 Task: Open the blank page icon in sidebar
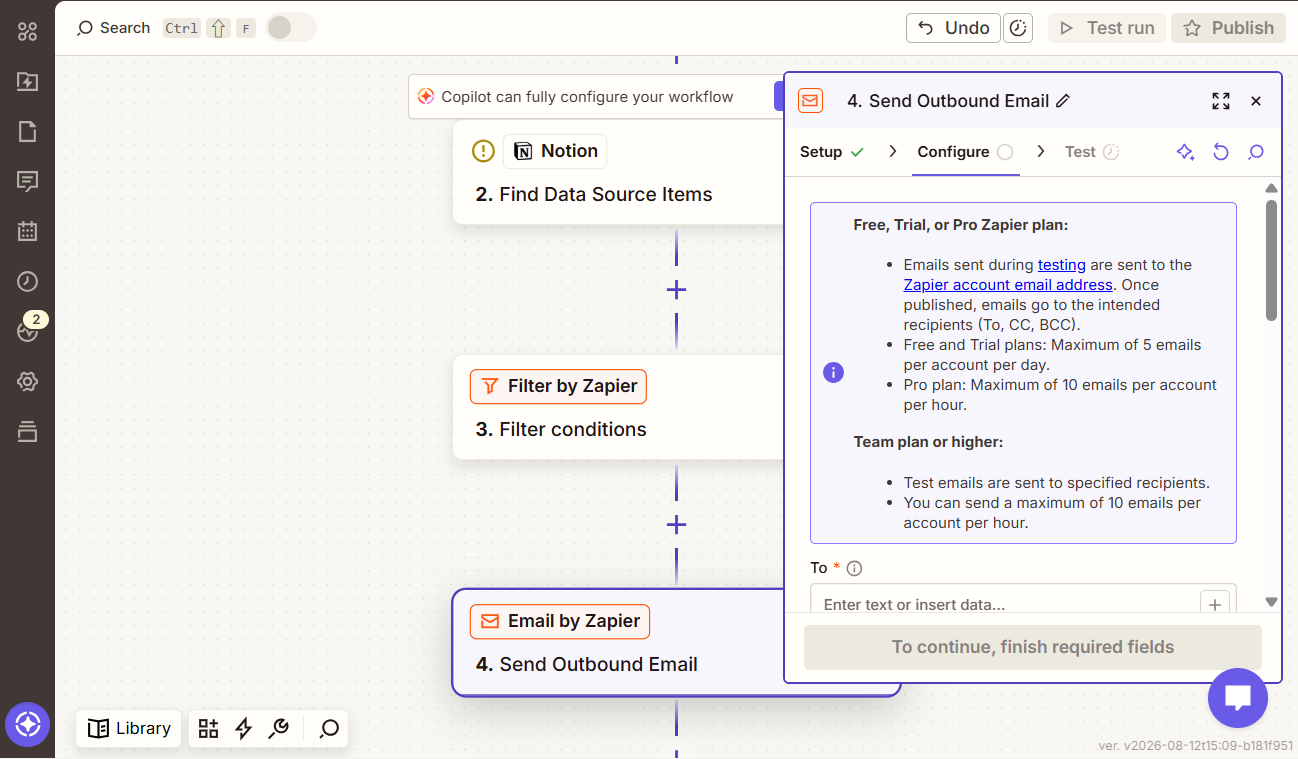[27, 131]
